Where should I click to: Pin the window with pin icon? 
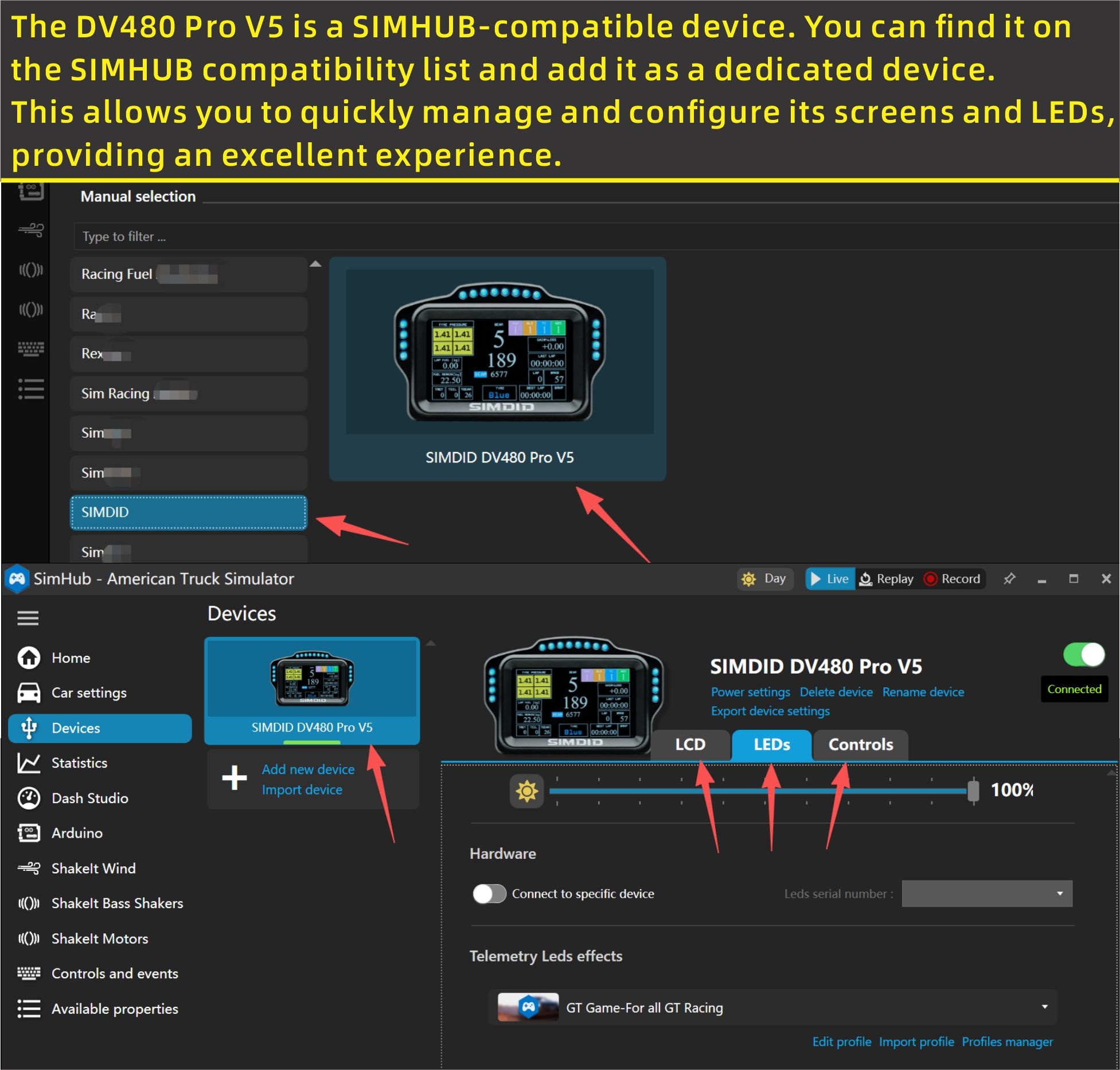[1009, 579]
